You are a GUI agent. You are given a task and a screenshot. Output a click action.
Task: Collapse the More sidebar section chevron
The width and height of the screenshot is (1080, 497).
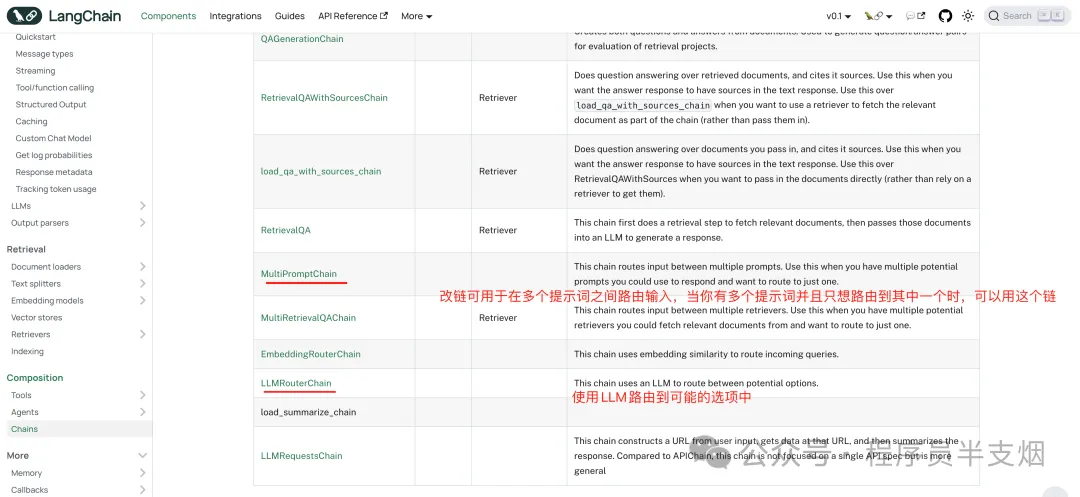[142, 456]
